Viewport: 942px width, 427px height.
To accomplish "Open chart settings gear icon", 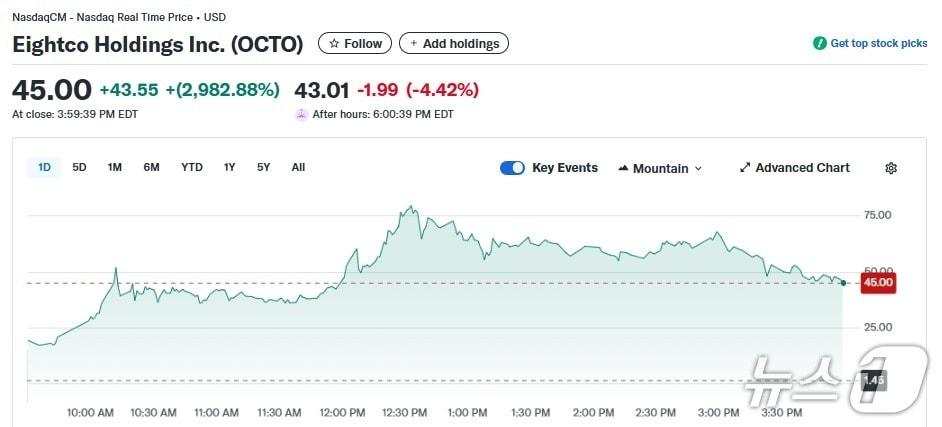I will (891, 168).
